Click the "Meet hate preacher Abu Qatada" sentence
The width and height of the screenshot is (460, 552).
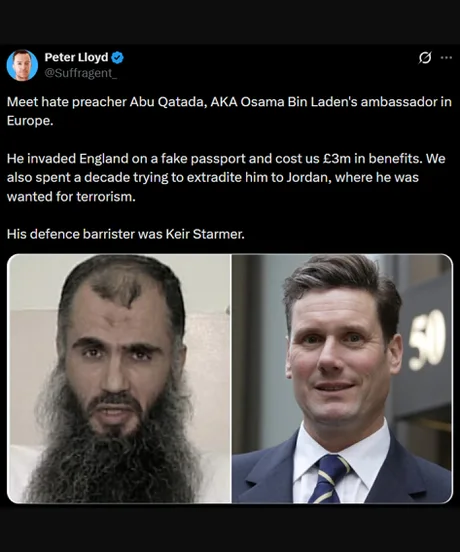click(105, 102)
